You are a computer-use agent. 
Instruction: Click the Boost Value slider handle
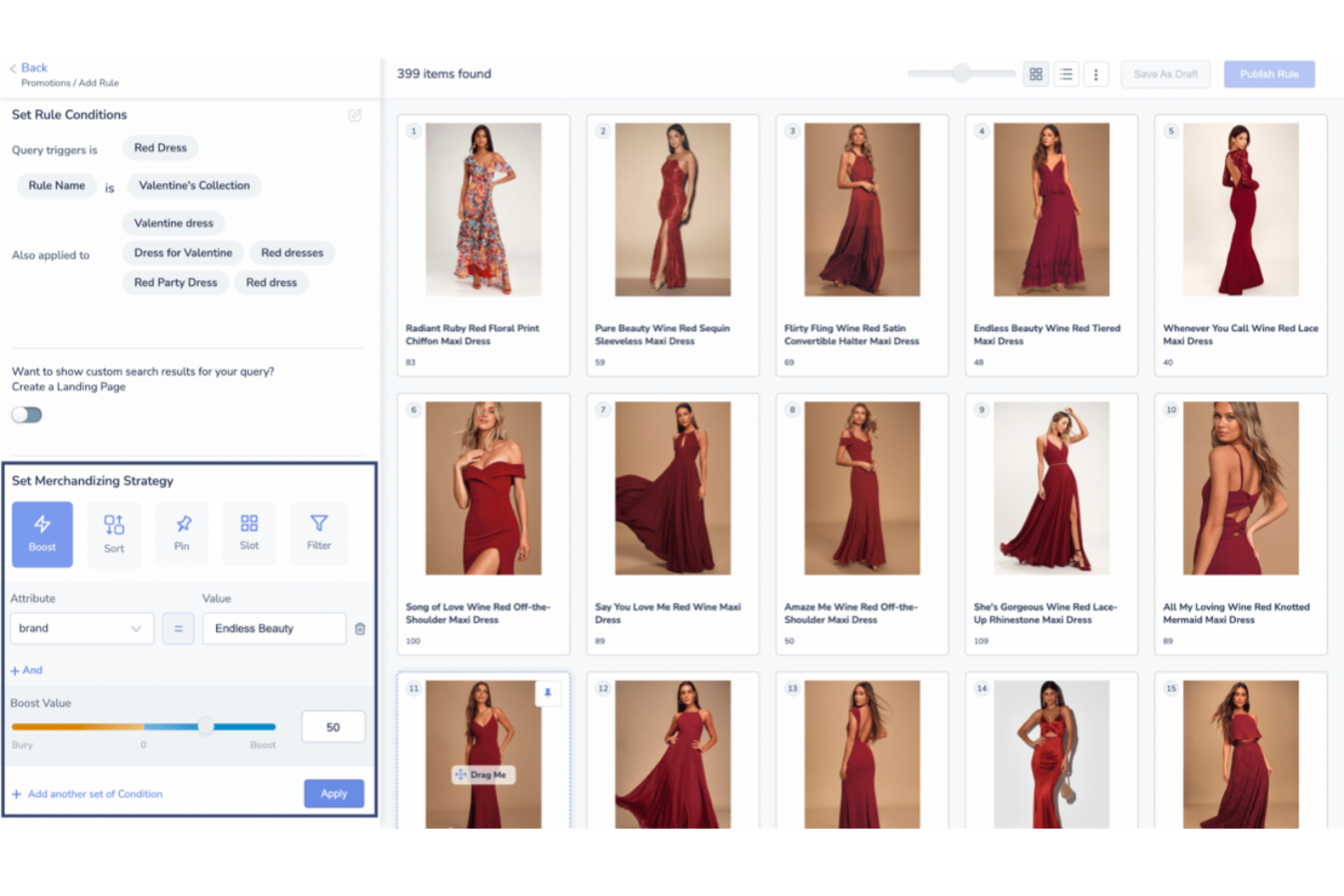click(206, 726)
